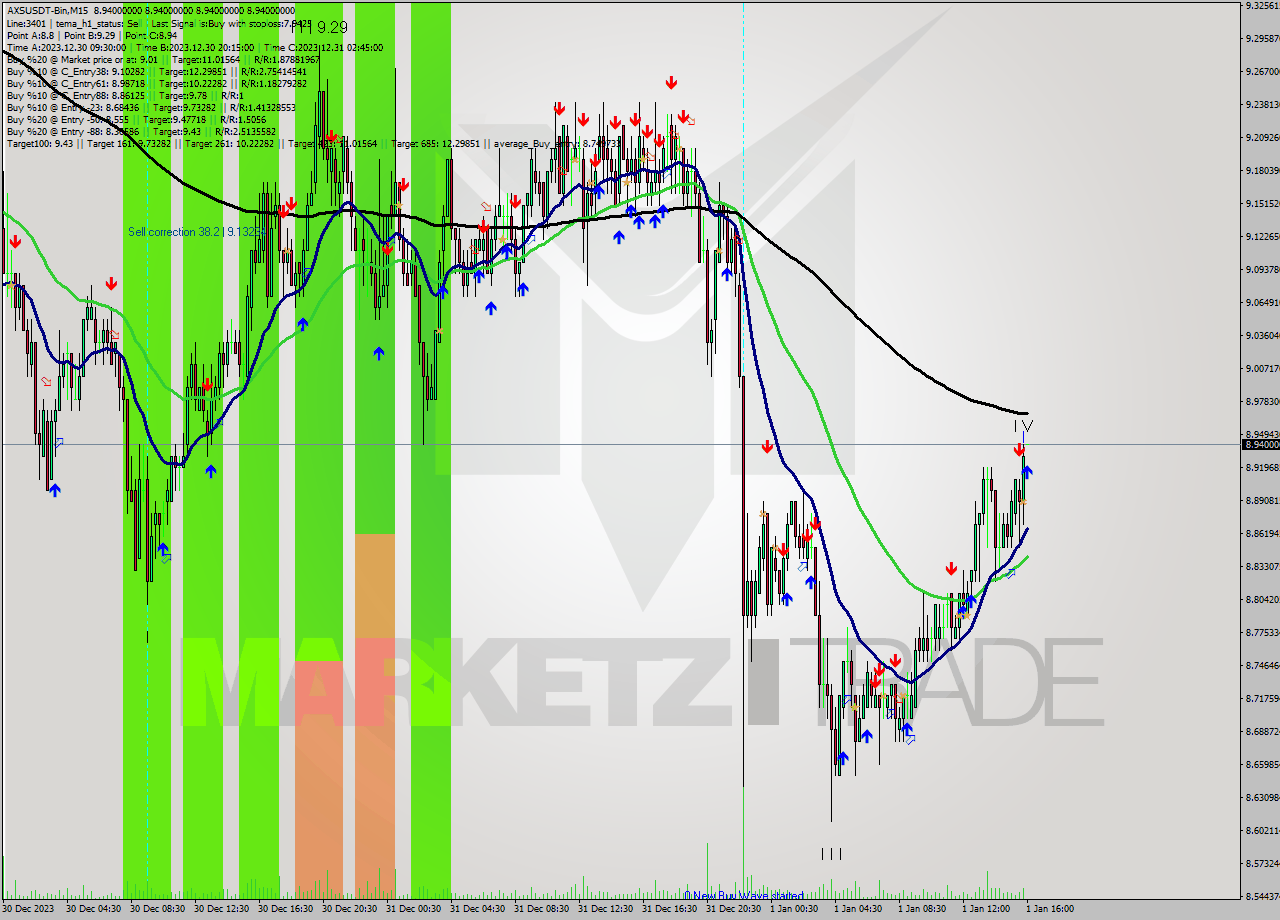
Task: Select price level 9.12265 on the axis
Action: coord(1262,237)
